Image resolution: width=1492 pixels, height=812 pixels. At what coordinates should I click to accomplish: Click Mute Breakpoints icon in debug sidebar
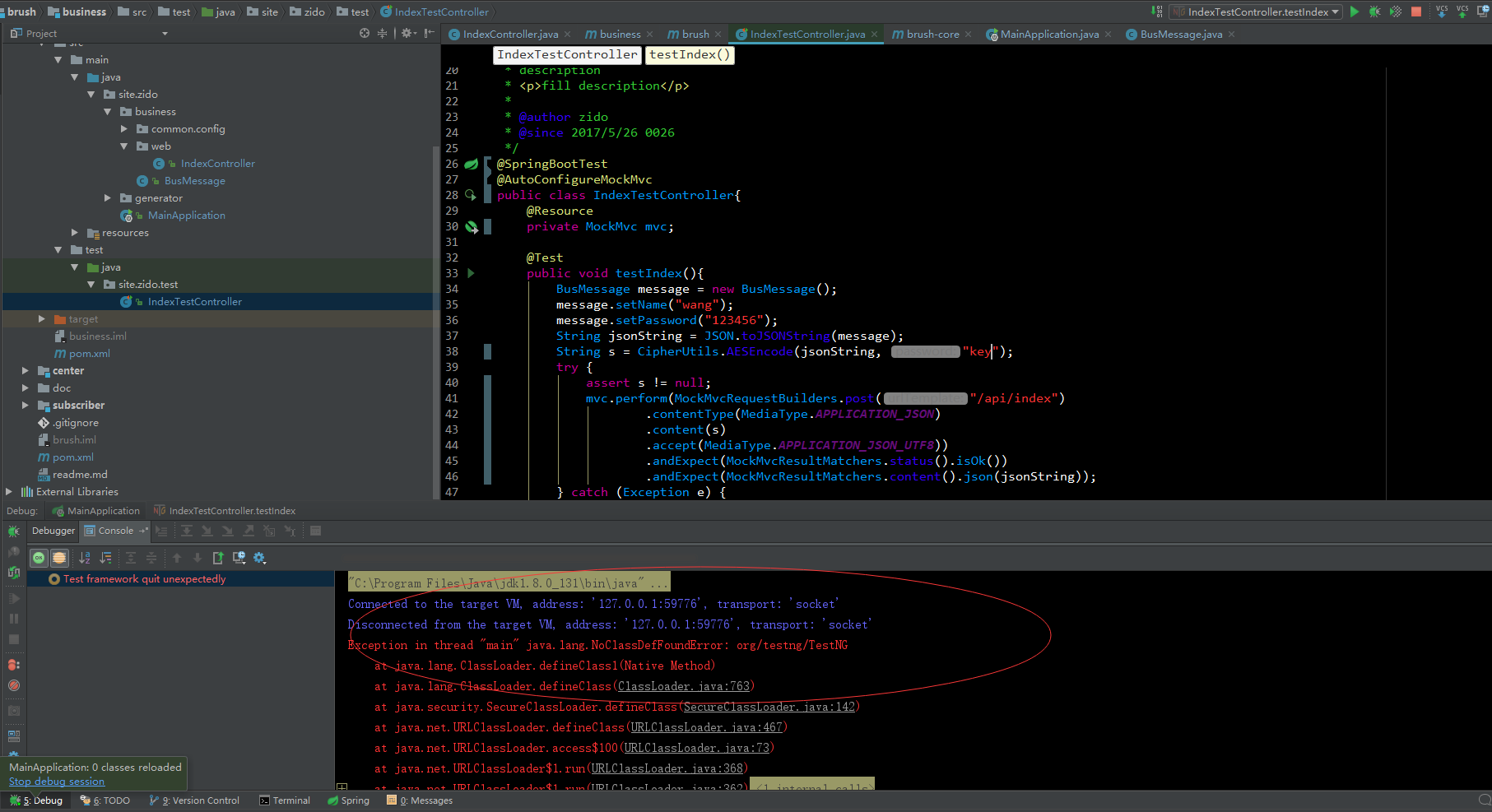pyautogui.click(x=13, y=684)
